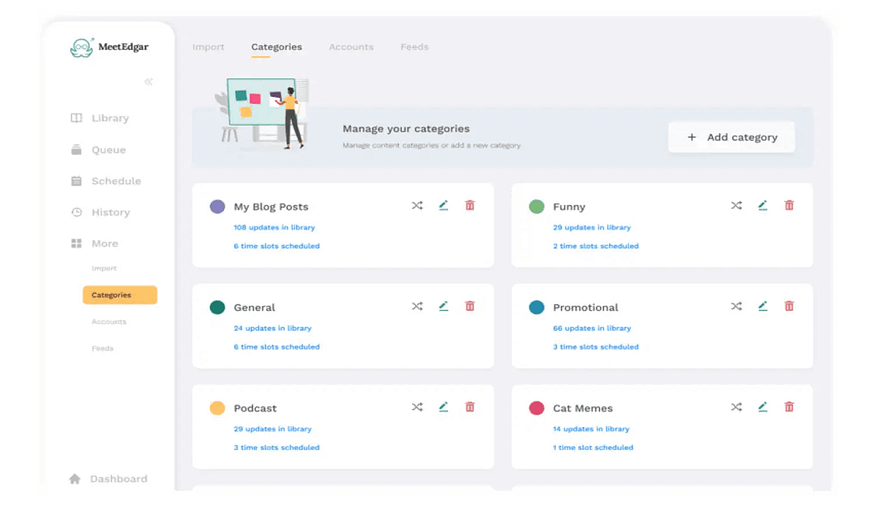Screen dimensions: 875x506
Task: Edit the Funny category
Action: [x=762, y=206]
